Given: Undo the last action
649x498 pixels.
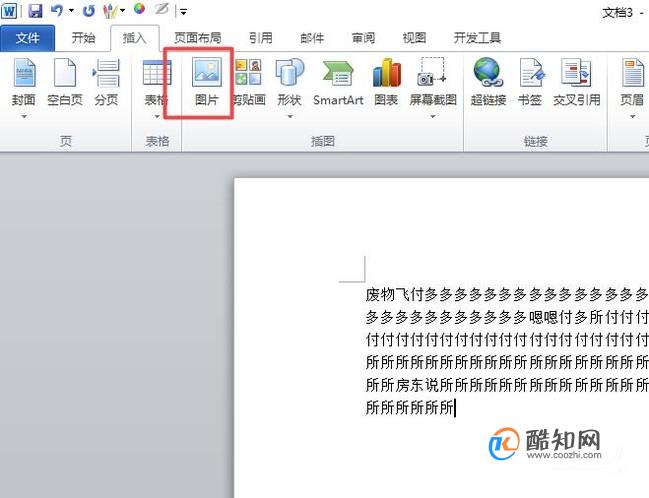Looking at the screenshot, I should click(57, 11).
